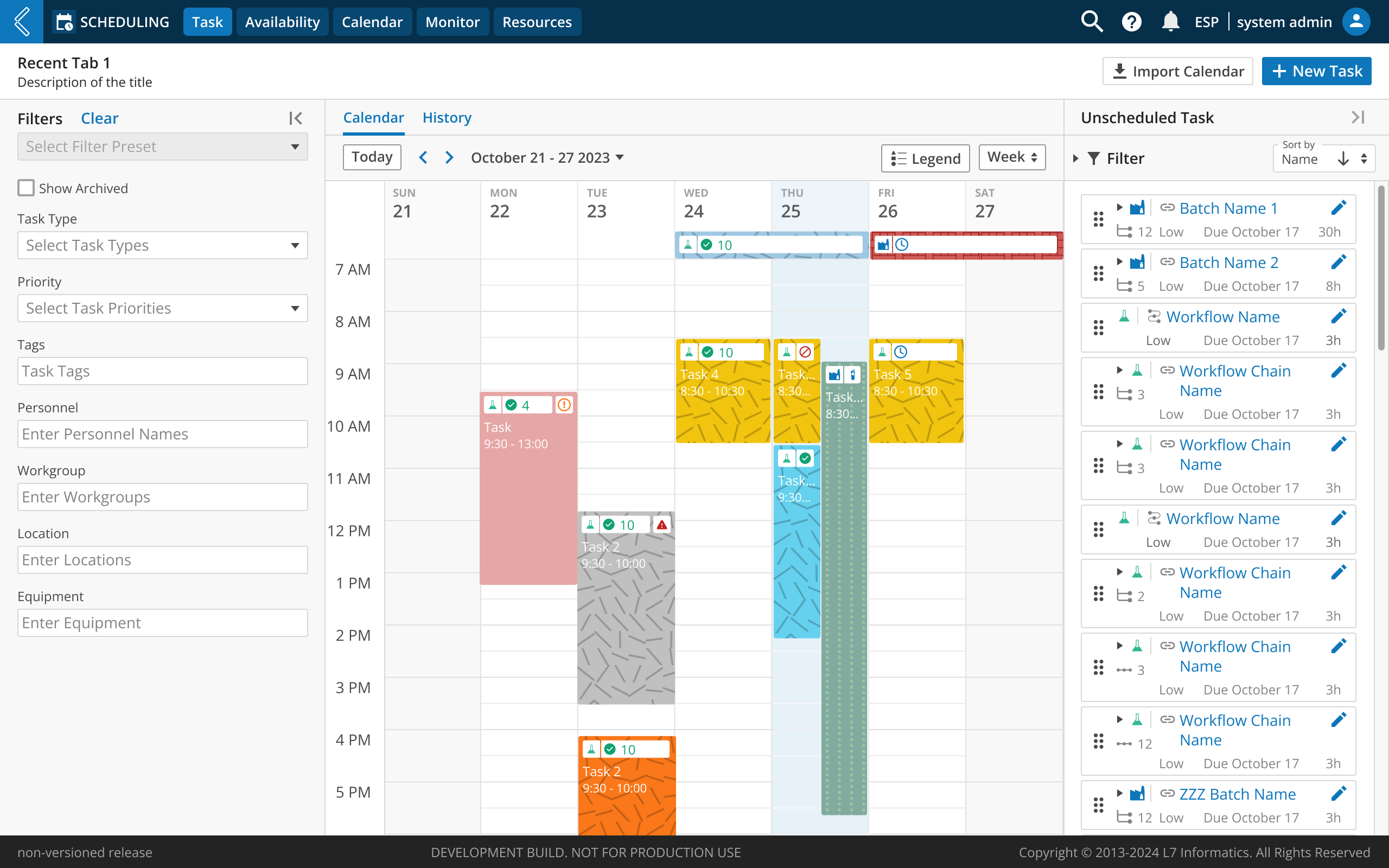Open the Select Filter Preset dropdown
Screen dimensions: 1389x868
[162, 146]
